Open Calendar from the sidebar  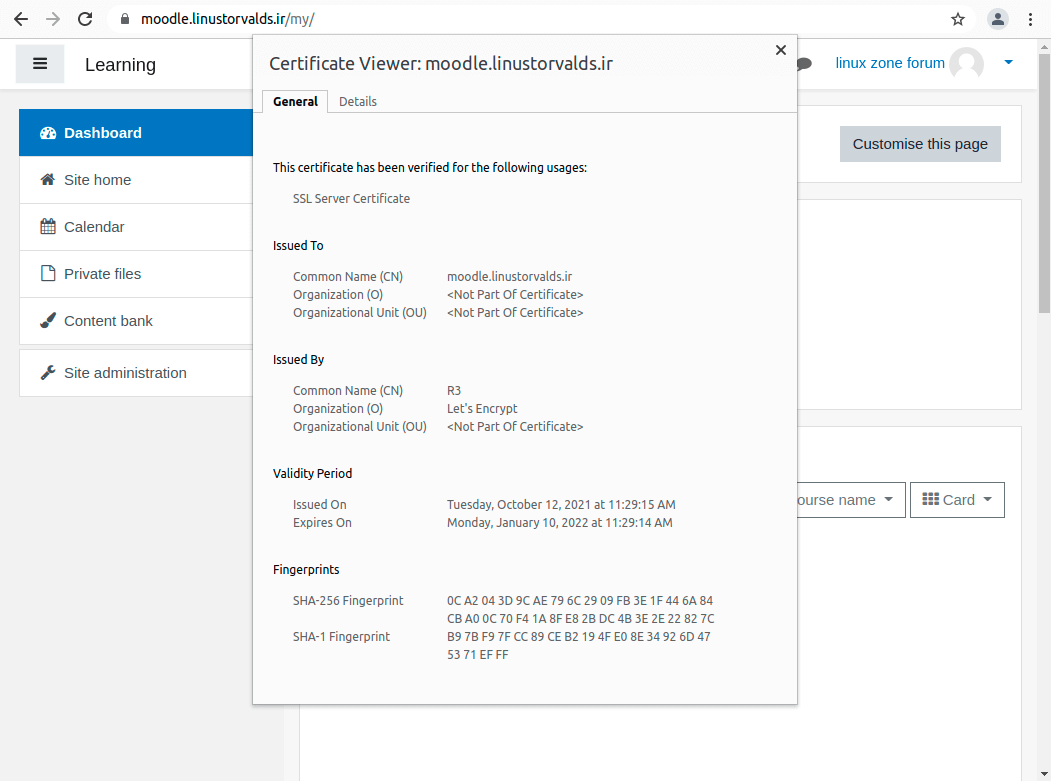[136, 227]
